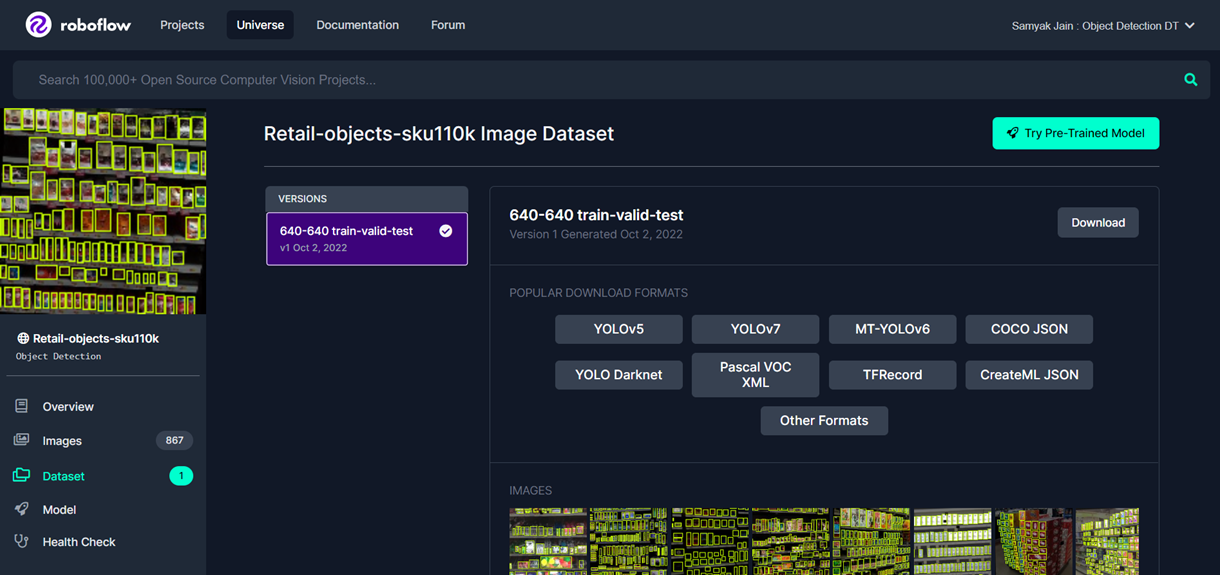Click the Try Pre-Trained Model button
The height and width of the screenshot is (575, 1220).
(1075, 133)
